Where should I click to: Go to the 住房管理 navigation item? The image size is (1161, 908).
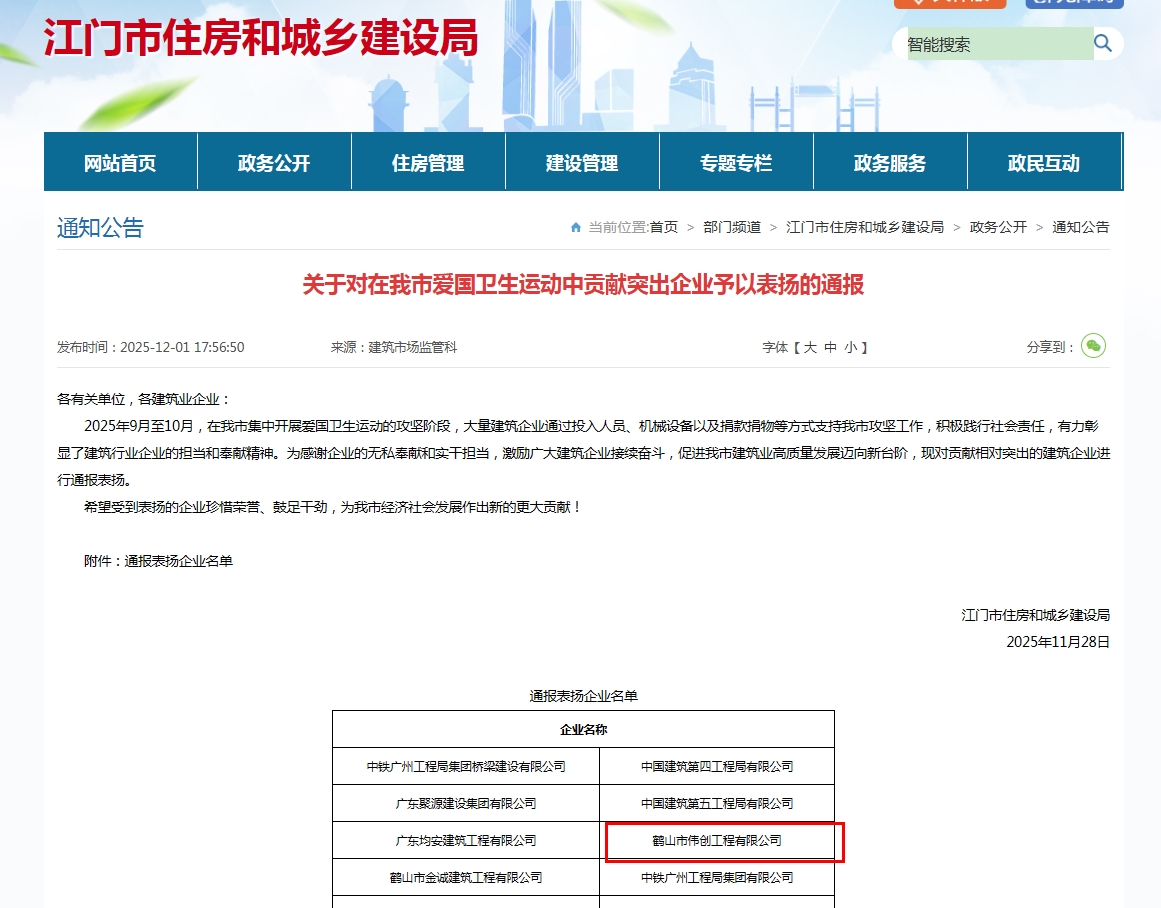click(428, 163)
